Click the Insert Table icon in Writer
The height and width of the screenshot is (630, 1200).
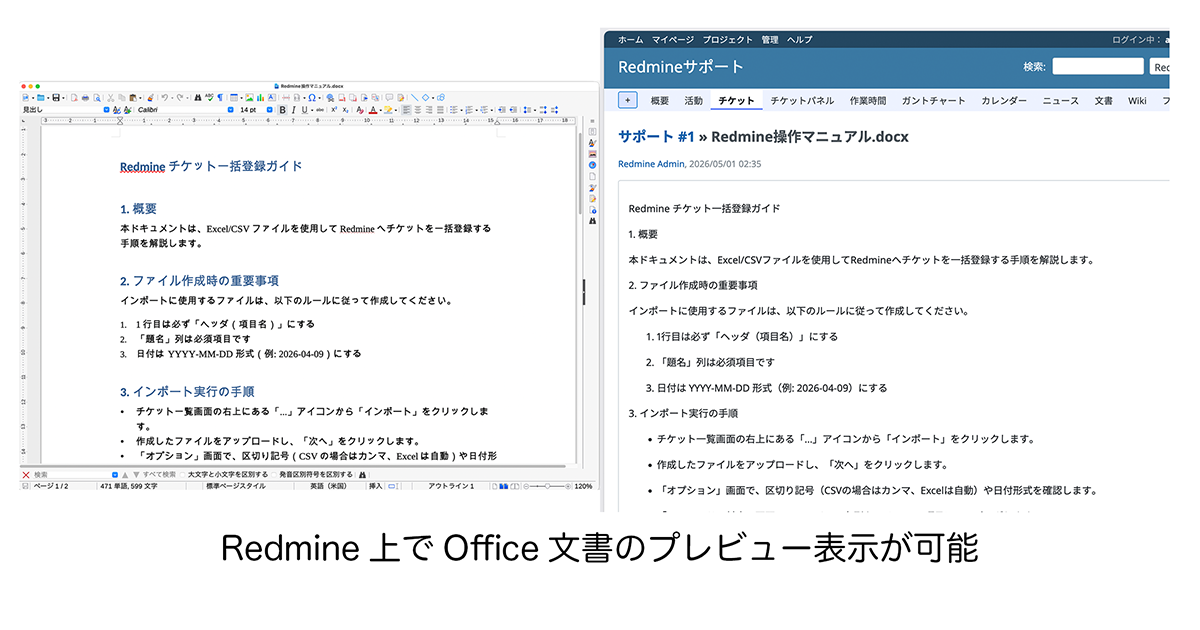(x=234, y=98)
